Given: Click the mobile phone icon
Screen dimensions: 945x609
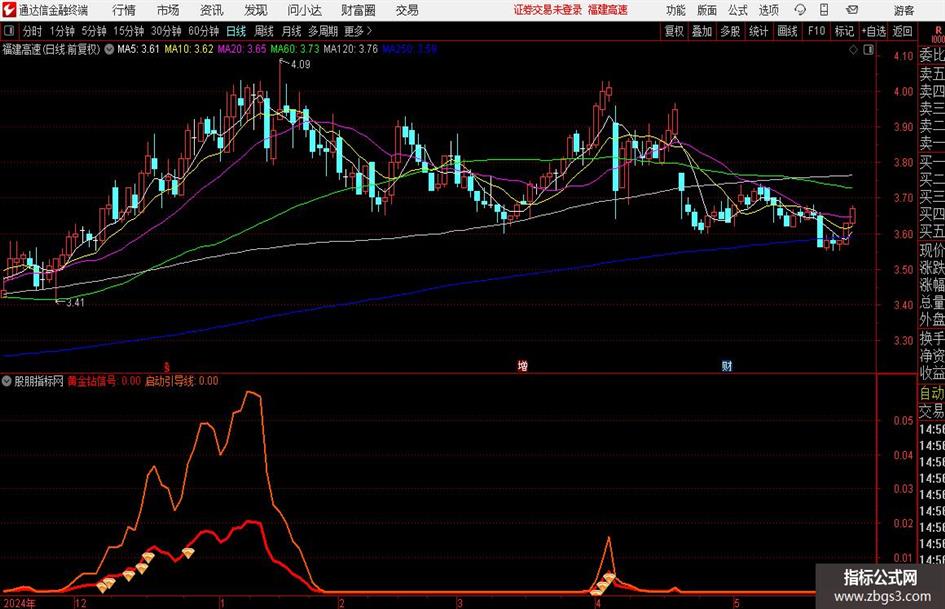Looking at the screenshot, I should click(x=824, y=10).
